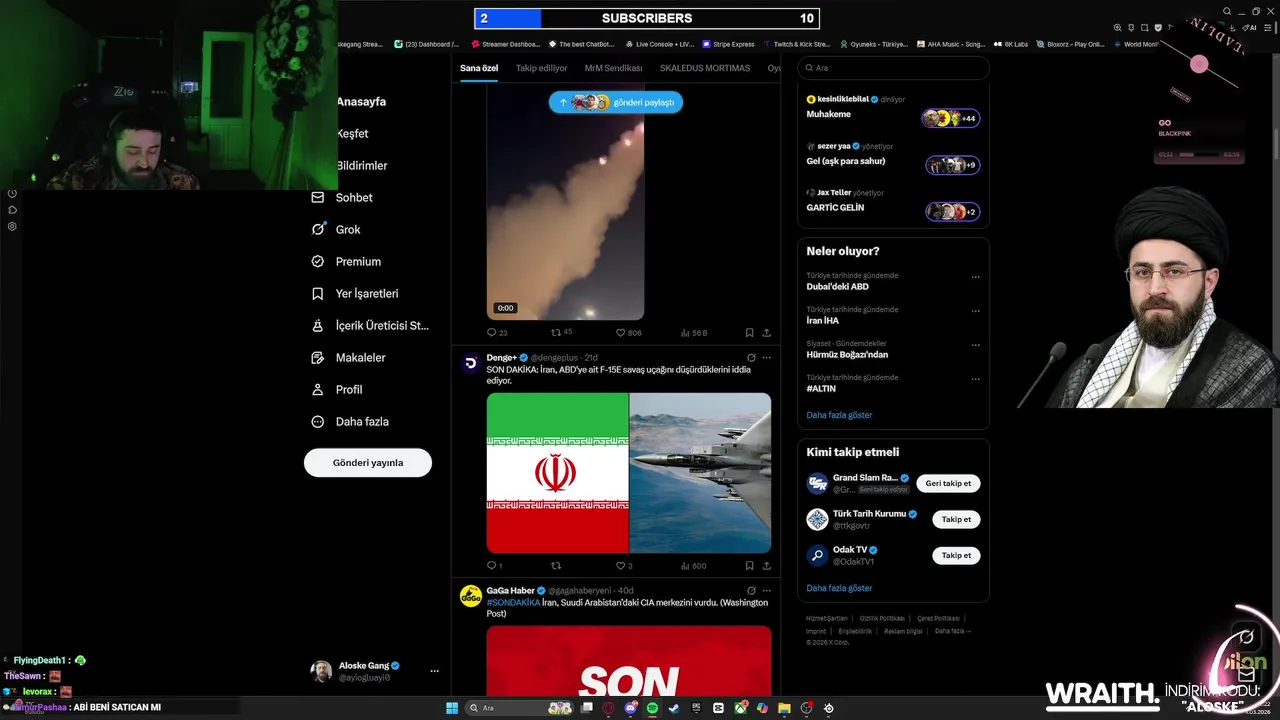The width and height of the screenshot is (1280, 720).
Task: Play the missile video thumbnail
Action: (565, 204)
